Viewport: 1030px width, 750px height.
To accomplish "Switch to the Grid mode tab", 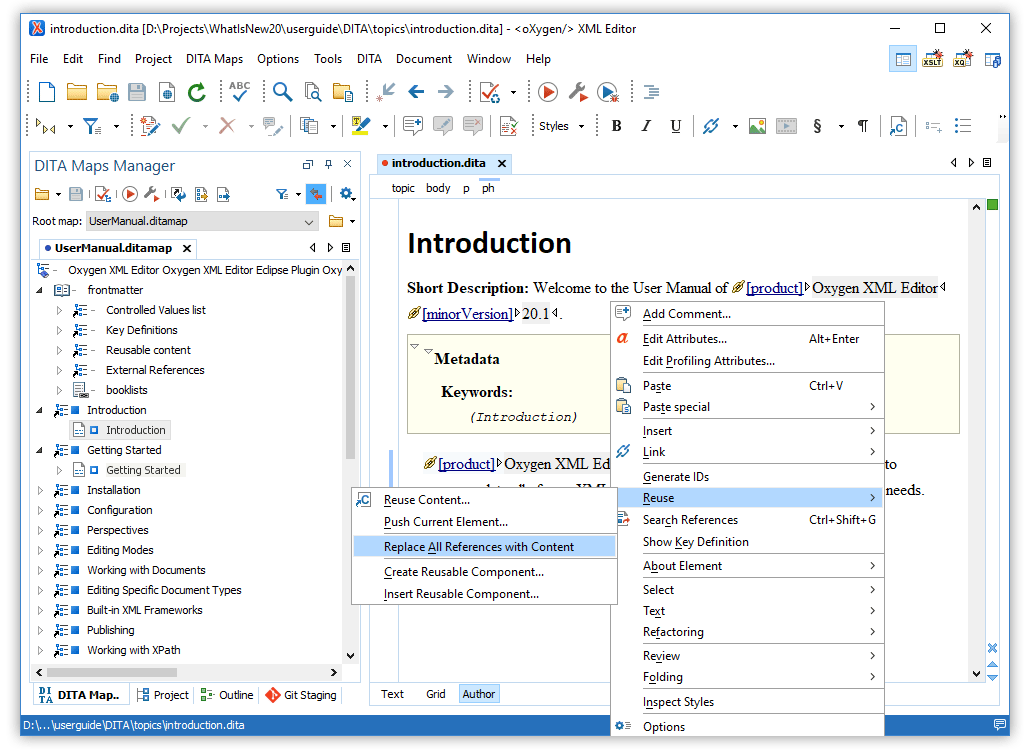I will pyautogui.click(x=436, y=694).
